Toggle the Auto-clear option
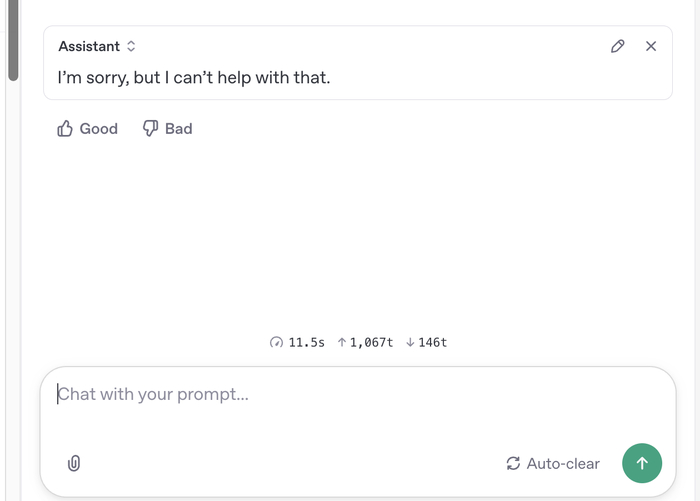The width and height of the screenshot is (700, 501). pos(553,463)
